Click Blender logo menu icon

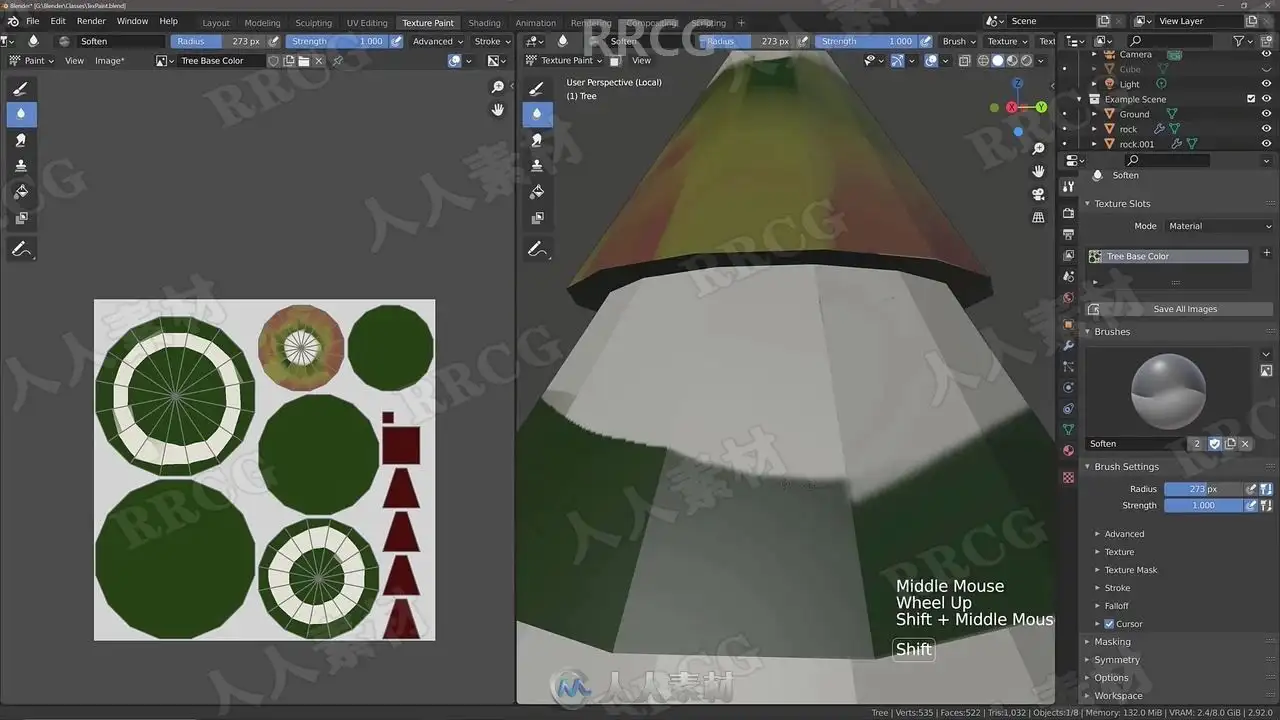[12, 21]
